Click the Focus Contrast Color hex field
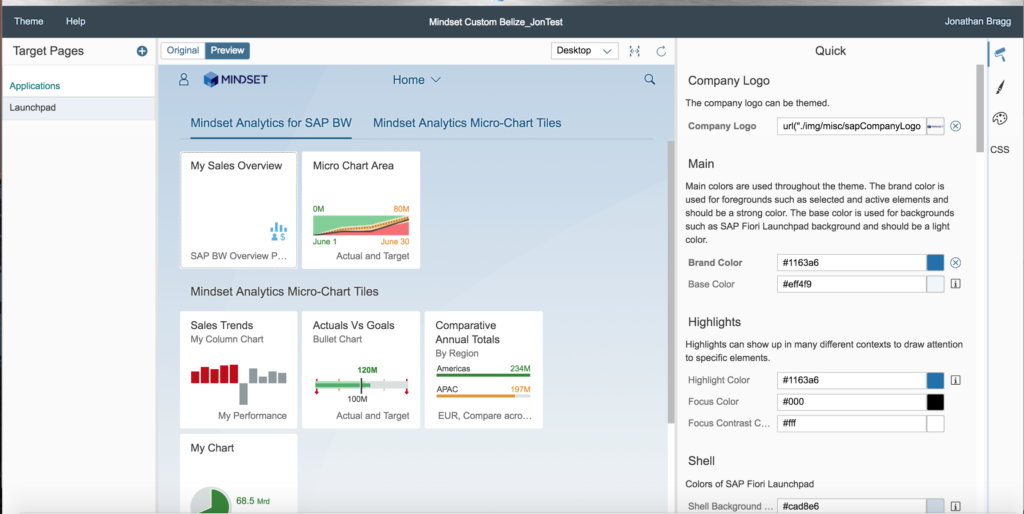 (x=852, y=423)
